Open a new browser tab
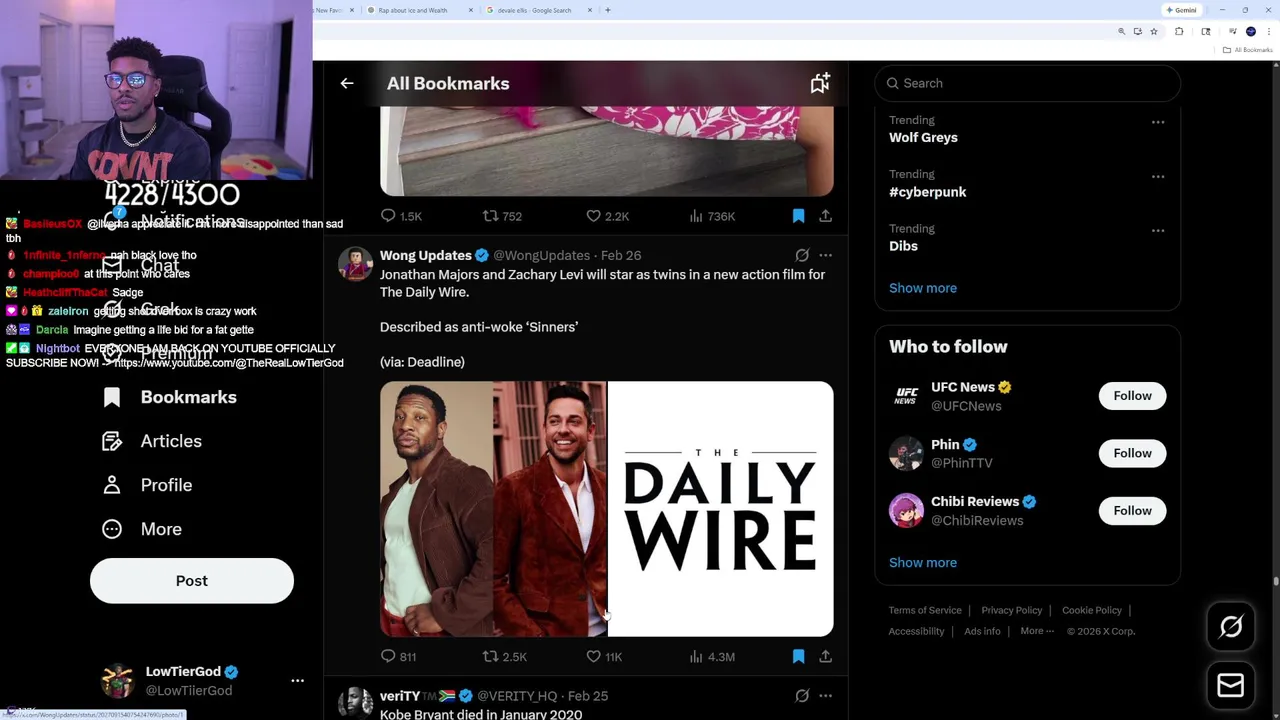The height and width of the screenshot is (720, 1280). pos(608,10)
